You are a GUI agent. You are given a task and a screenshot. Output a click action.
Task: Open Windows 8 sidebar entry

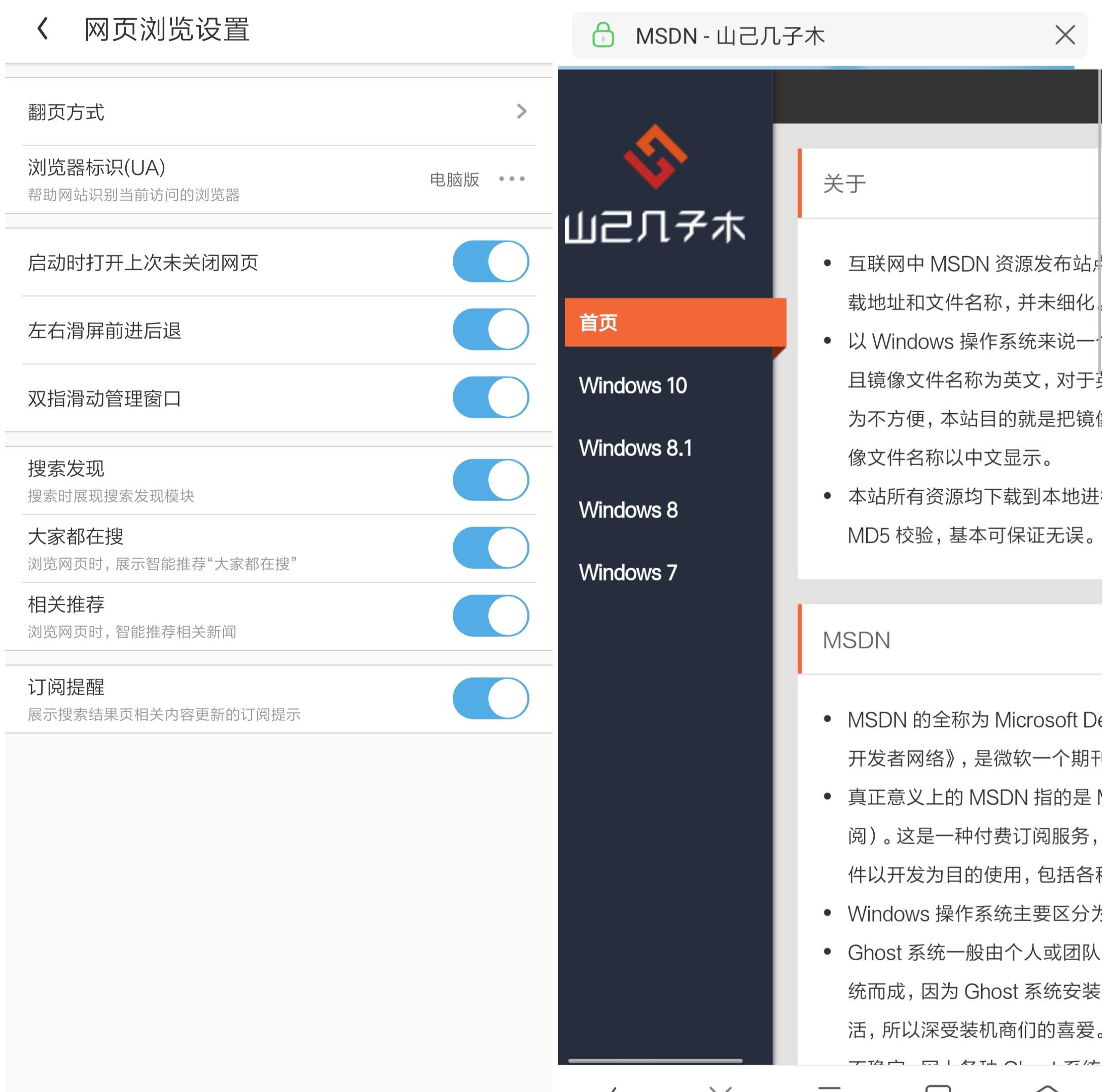coord(628,511)
